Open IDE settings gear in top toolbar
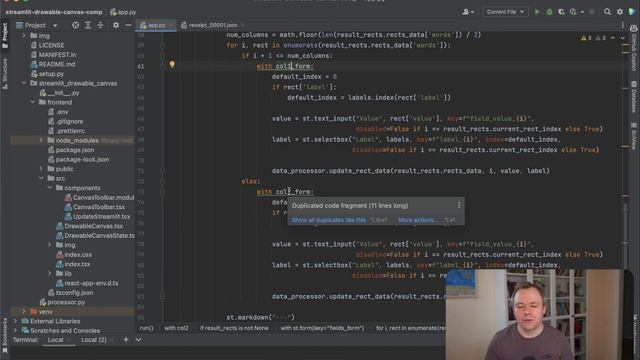Image resolution: width=640 pixels, height=360 pixels. [620, 12]
